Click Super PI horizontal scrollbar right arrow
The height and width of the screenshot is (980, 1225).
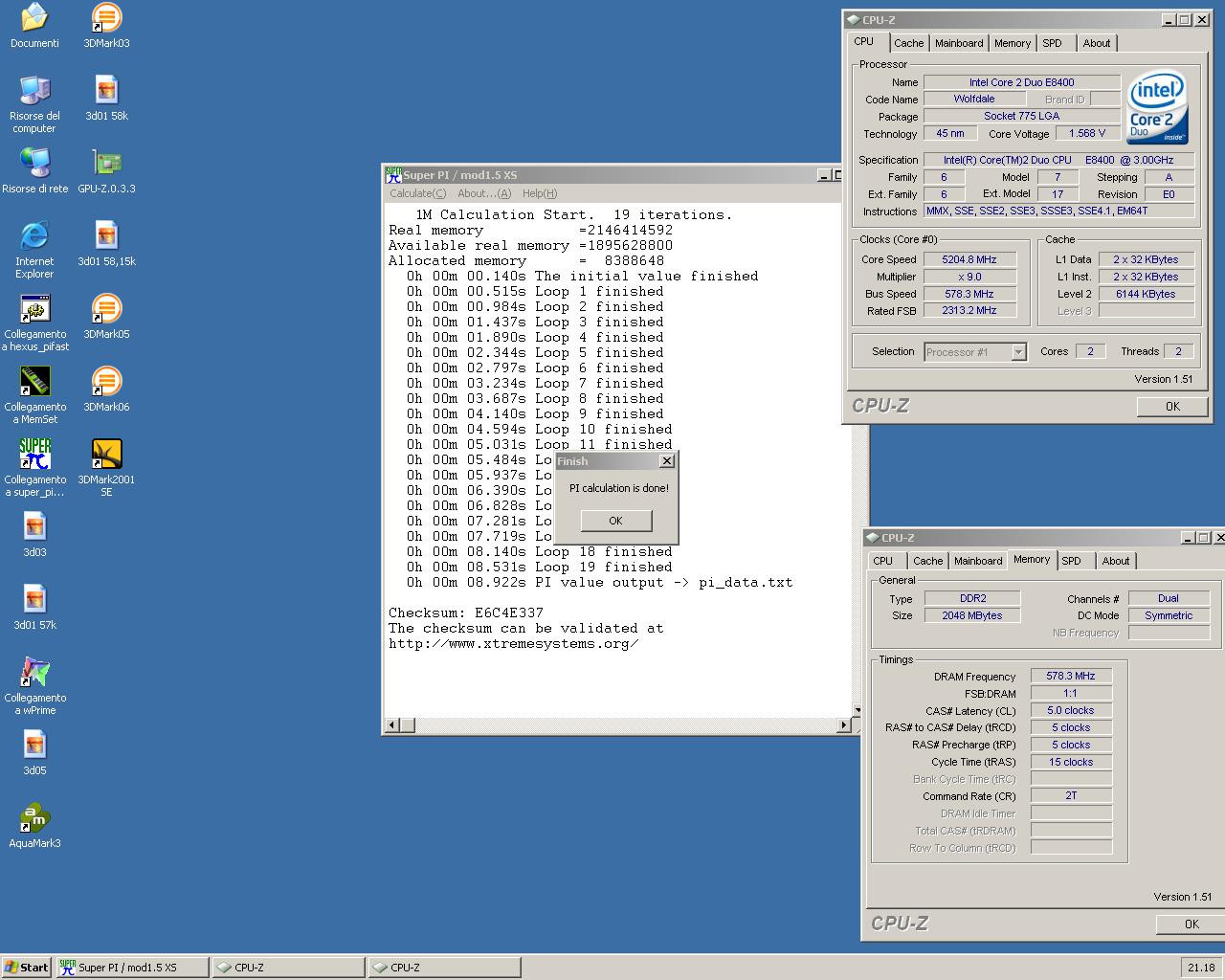(x=843, y=725)
